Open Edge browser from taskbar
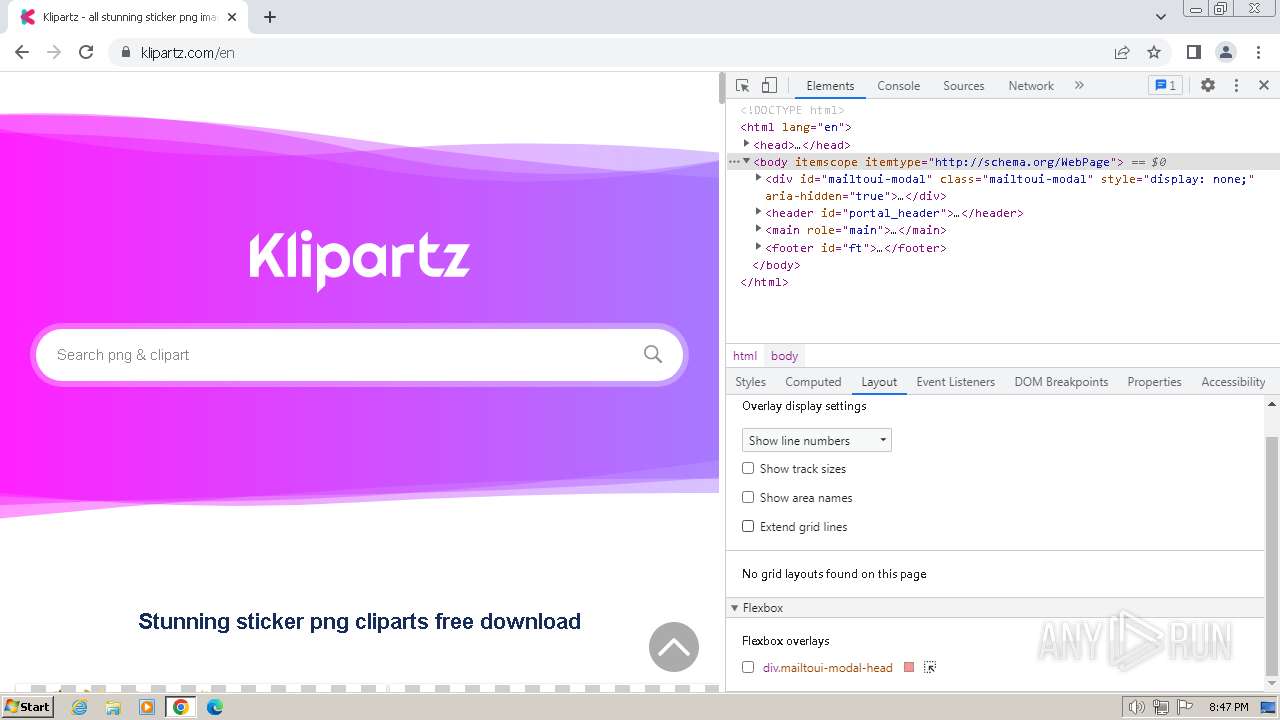 215,707
